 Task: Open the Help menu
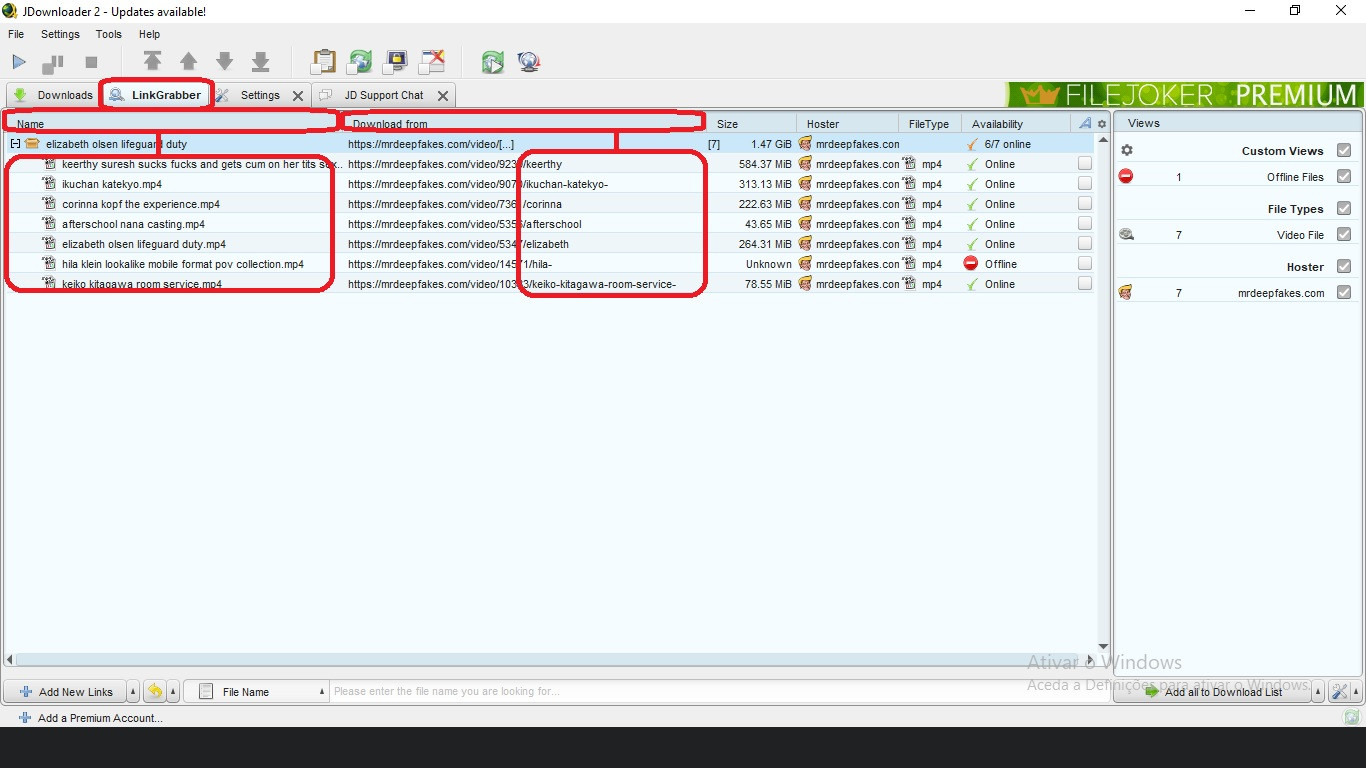tap(149, 34)
